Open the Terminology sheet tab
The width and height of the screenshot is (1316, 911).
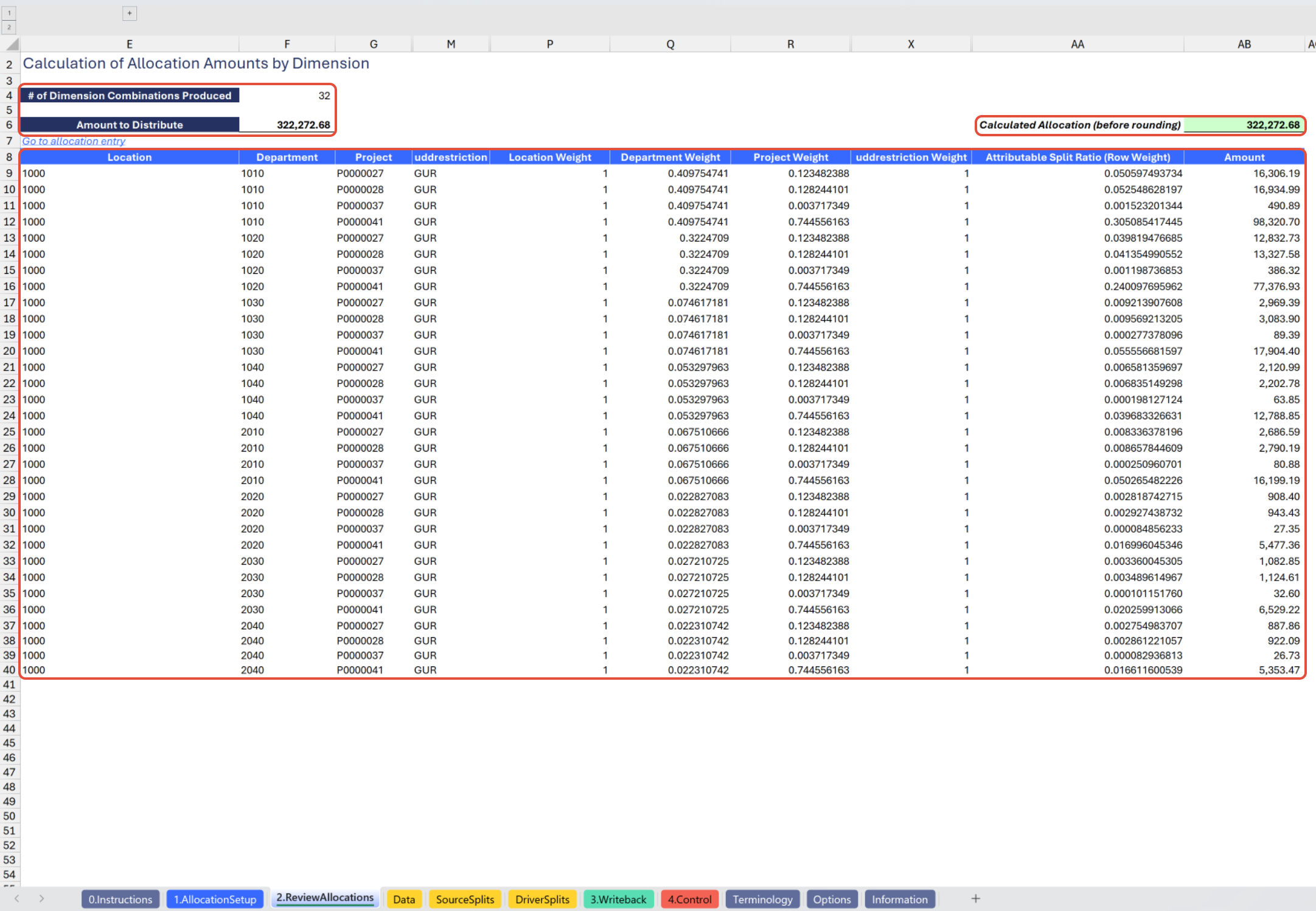(762, 899)
